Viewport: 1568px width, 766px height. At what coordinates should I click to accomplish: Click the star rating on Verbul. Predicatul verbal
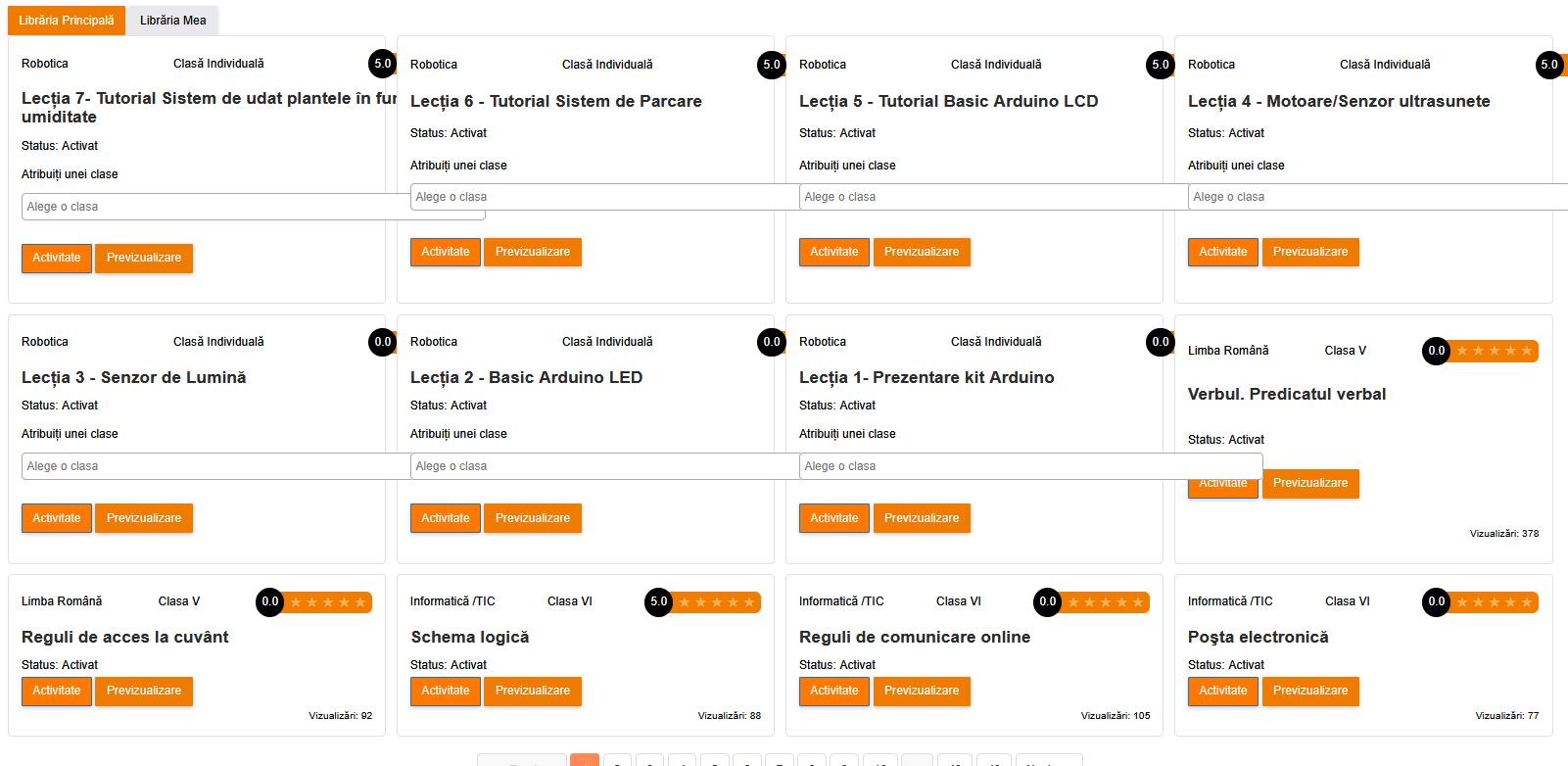pyautogui.click(x=1494, y=351)
